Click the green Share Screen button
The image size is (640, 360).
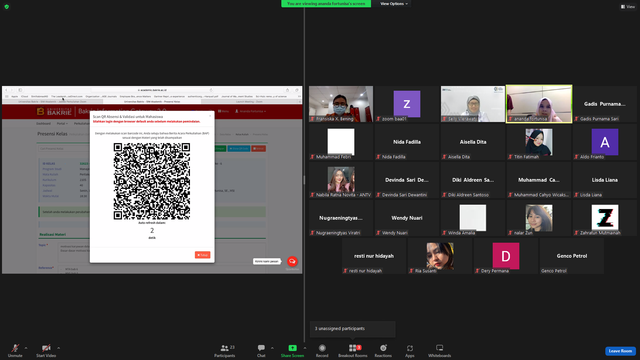point(292,350)
